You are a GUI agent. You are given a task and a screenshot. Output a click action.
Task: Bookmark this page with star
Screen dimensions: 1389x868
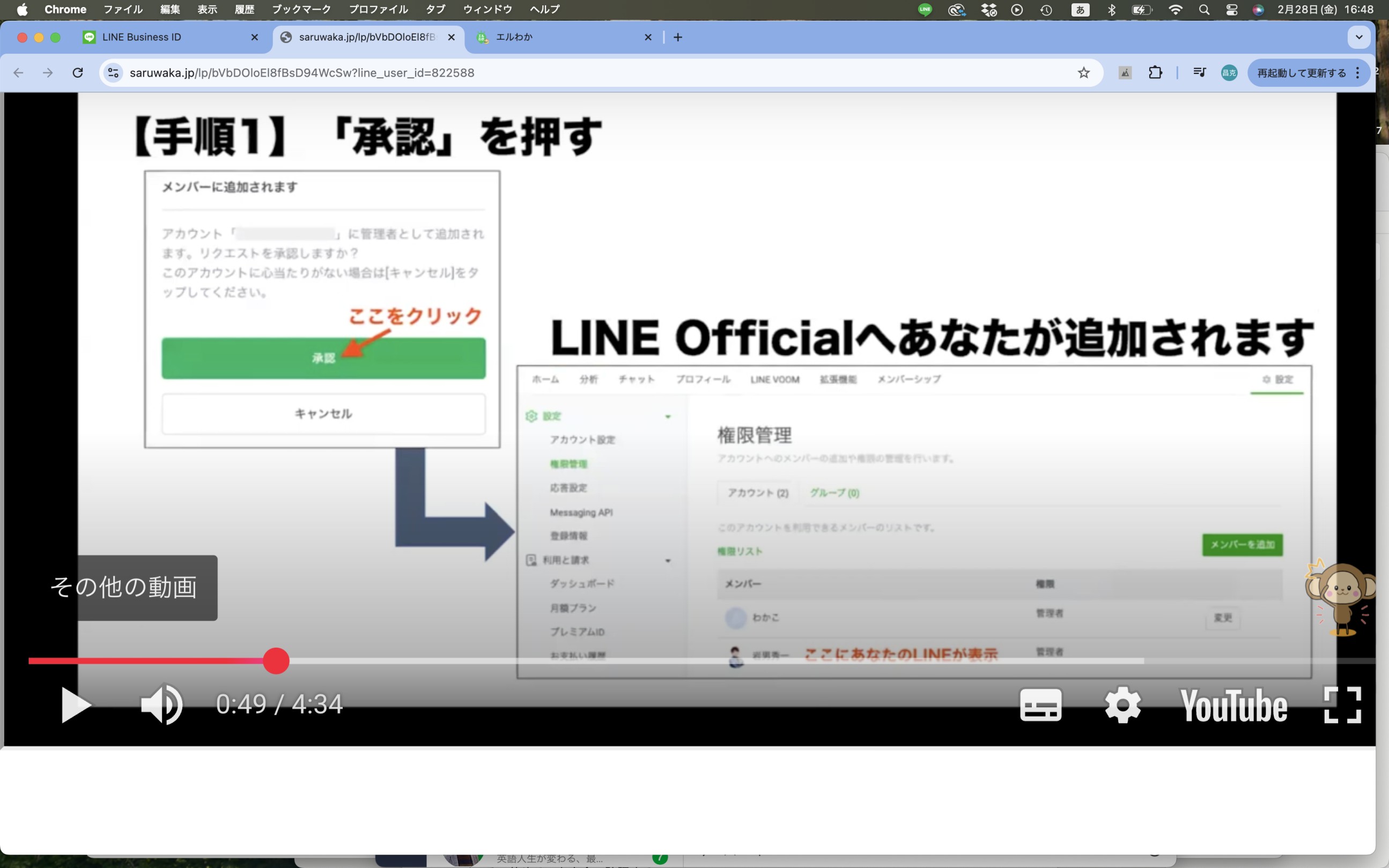pos(1083,73)
